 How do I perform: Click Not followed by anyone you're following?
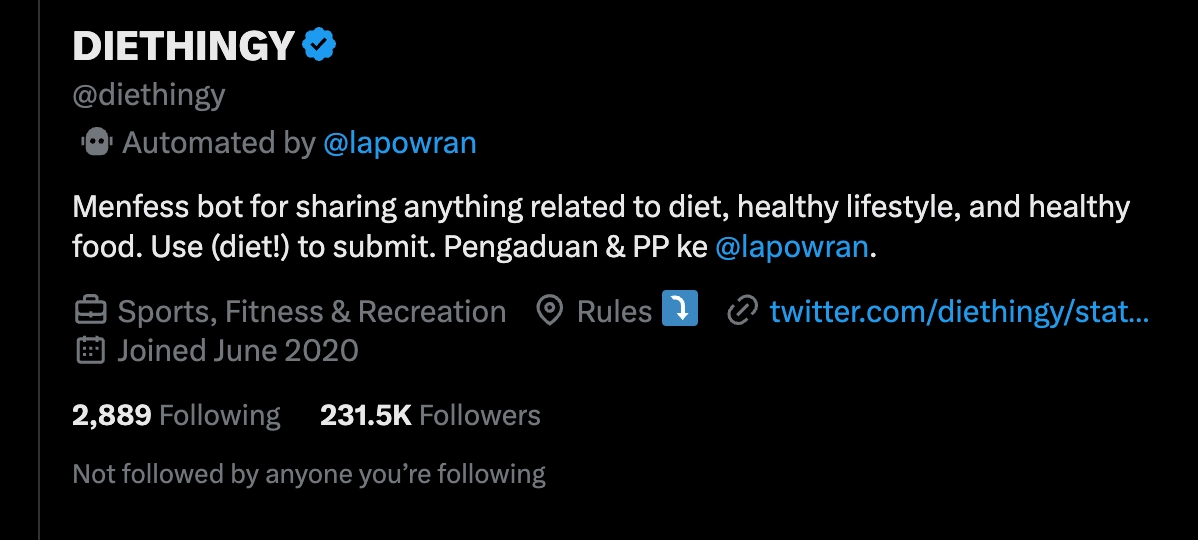coord(309,474)
